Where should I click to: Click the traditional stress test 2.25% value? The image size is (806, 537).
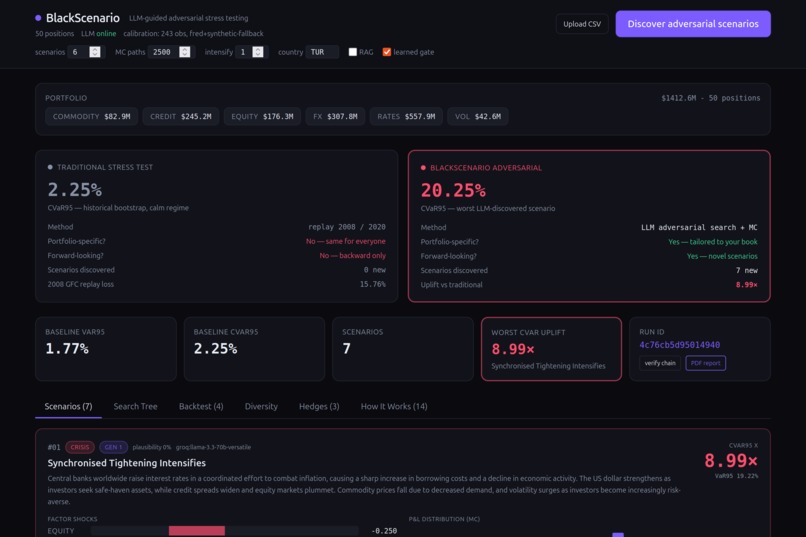tap(75, 190)
